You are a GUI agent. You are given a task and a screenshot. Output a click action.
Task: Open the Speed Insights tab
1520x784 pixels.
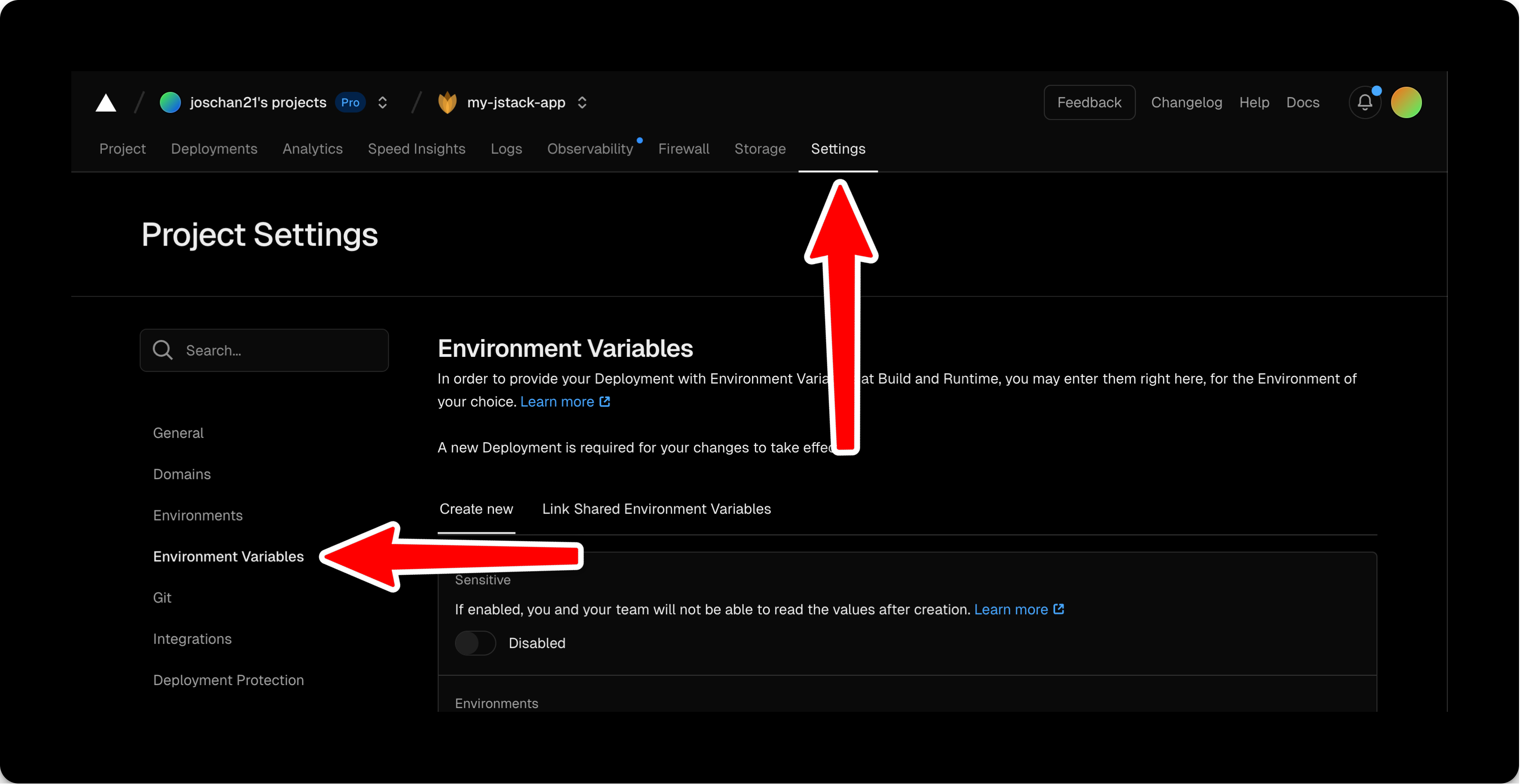417,149
